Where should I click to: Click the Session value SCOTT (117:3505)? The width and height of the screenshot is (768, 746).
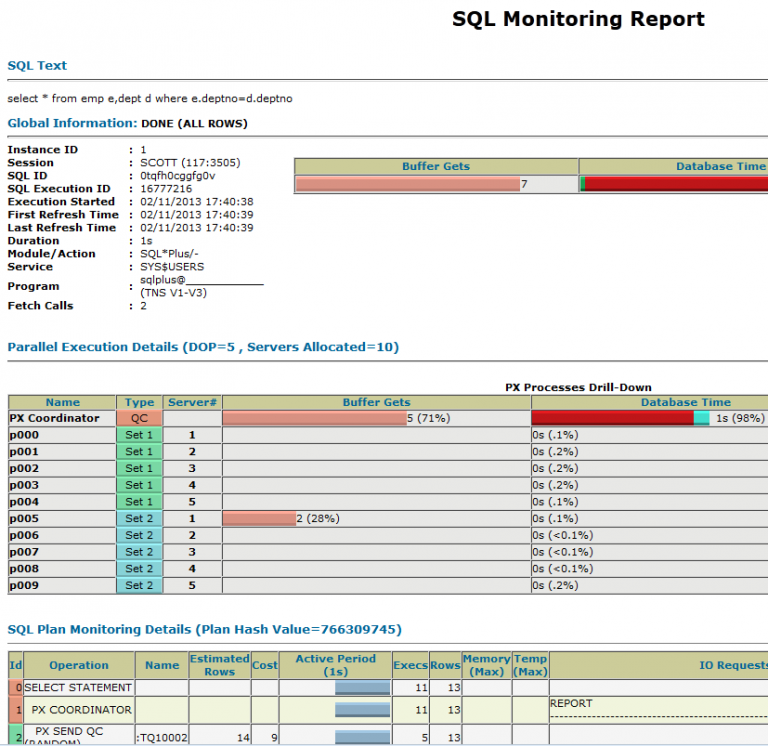[x=190, y=163]
